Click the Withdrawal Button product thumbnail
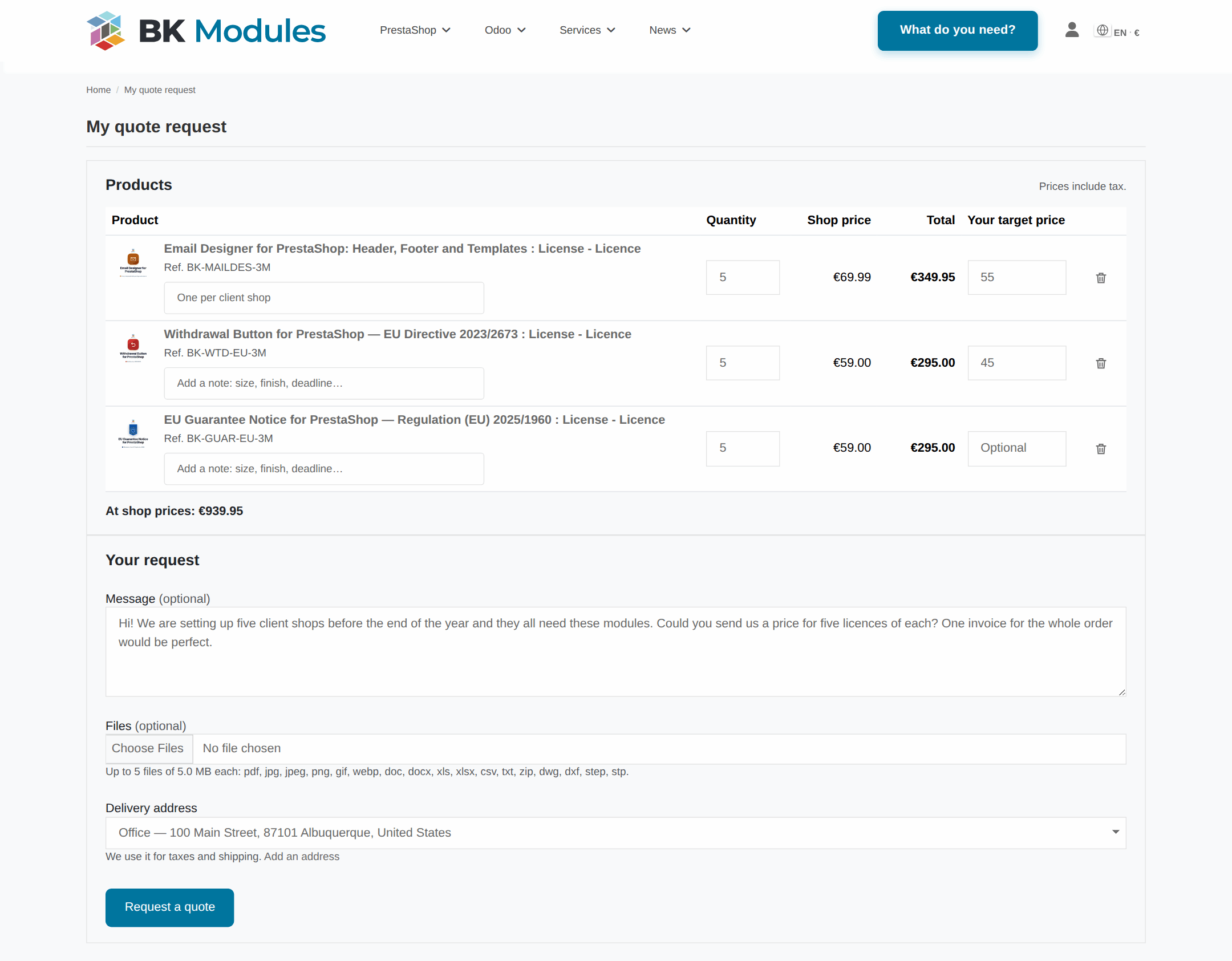Screen dimensions: 1232x961 [133, 348]
